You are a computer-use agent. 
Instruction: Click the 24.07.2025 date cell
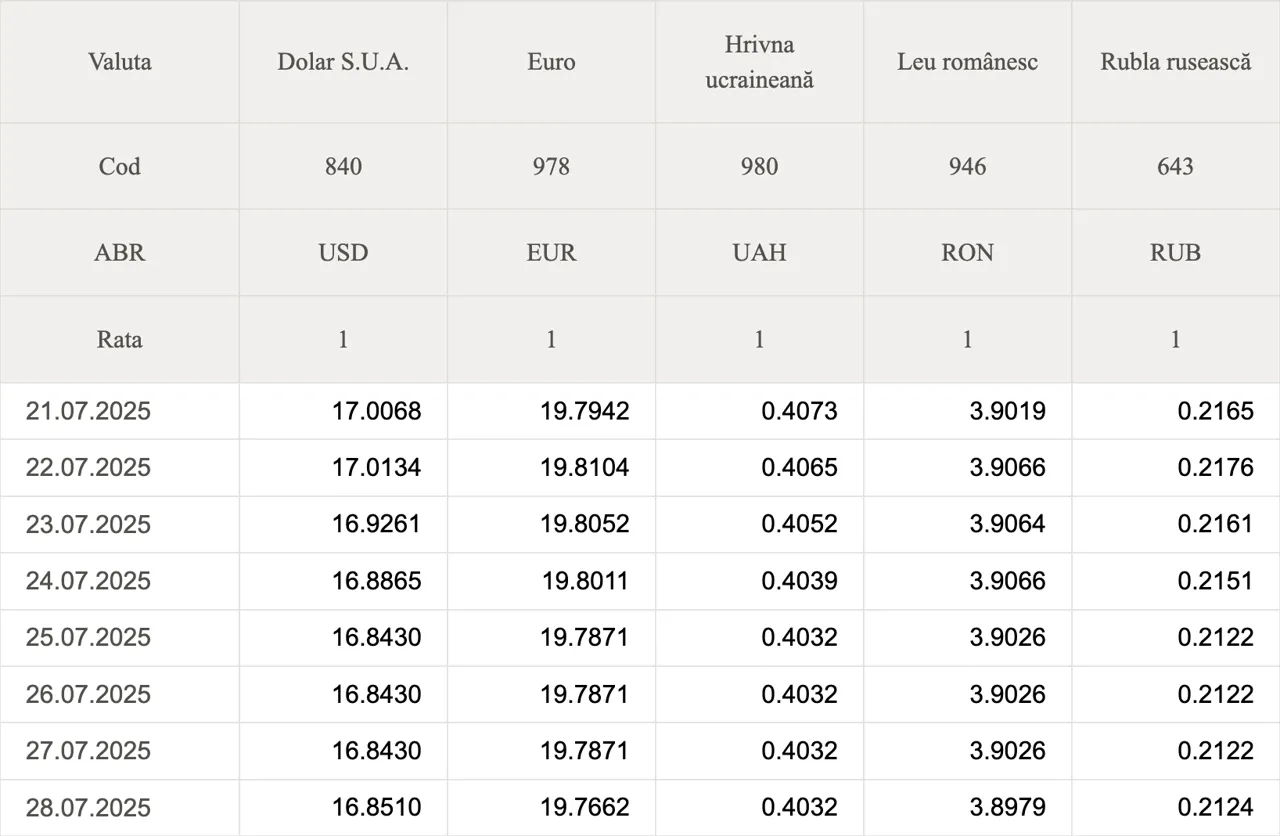[x=88, y=581]
